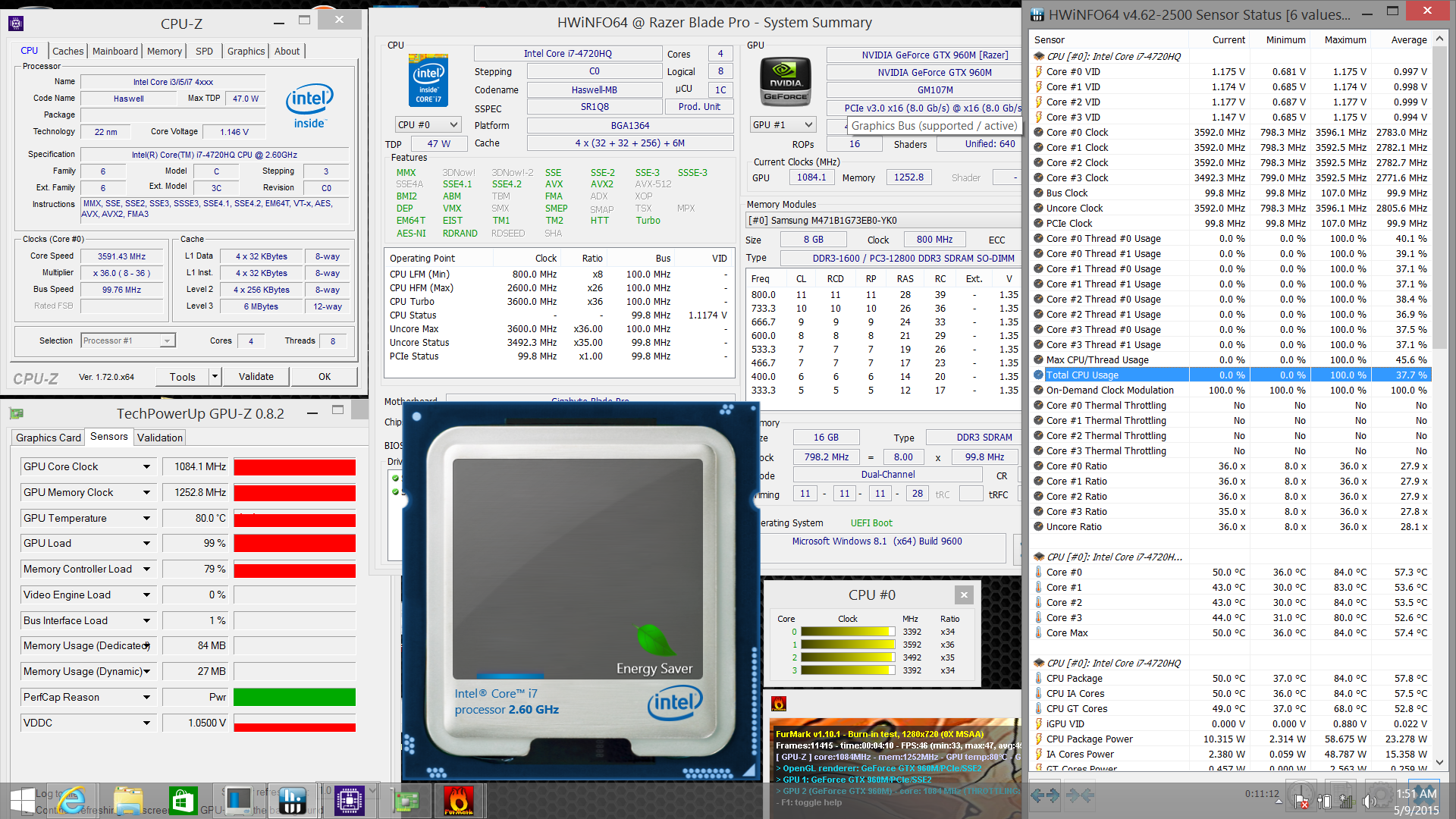Click the battery icon in system tray
1456x819 pixels.
(x=1324, y=801)
